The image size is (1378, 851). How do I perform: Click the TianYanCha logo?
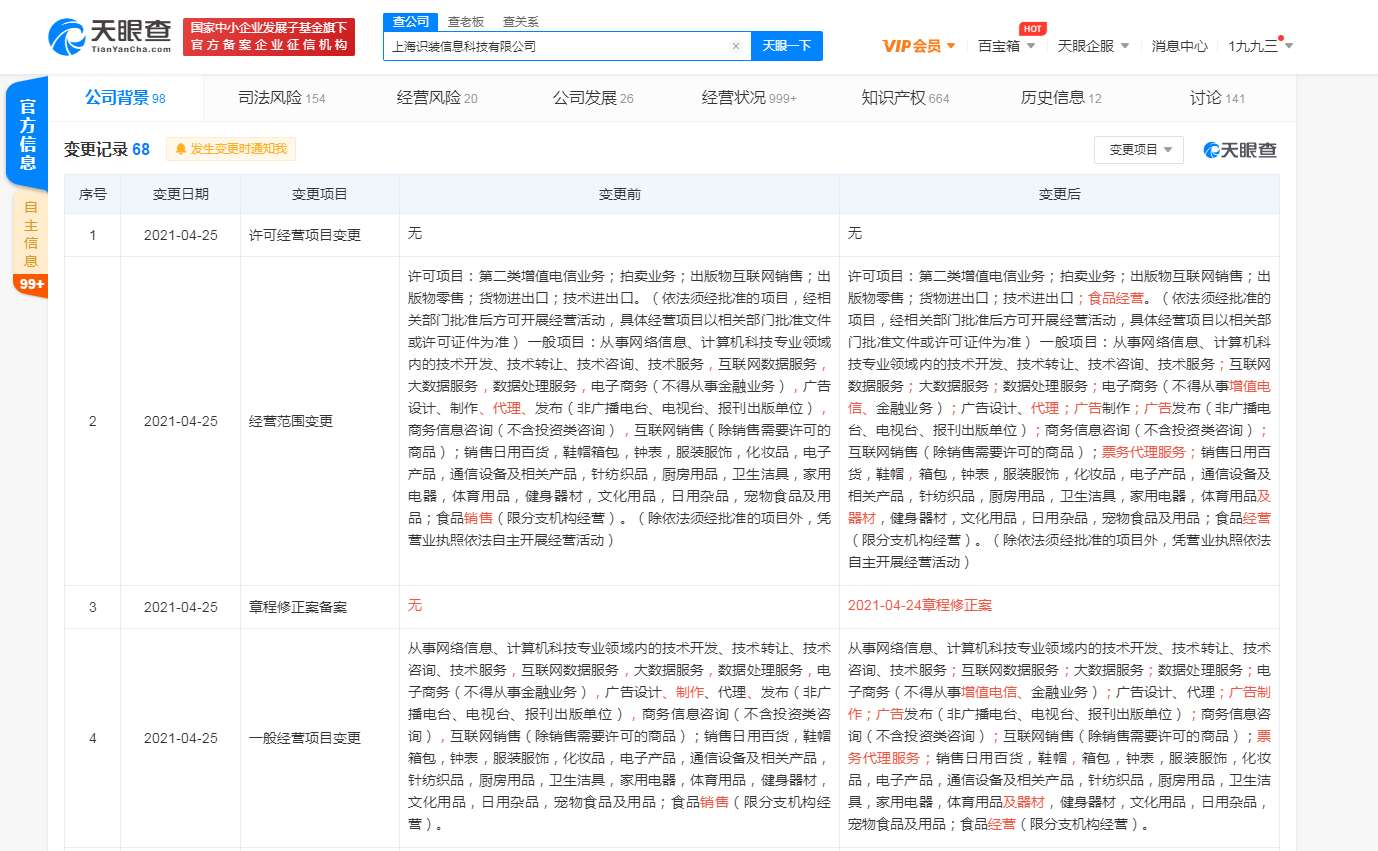coord(110,36)
